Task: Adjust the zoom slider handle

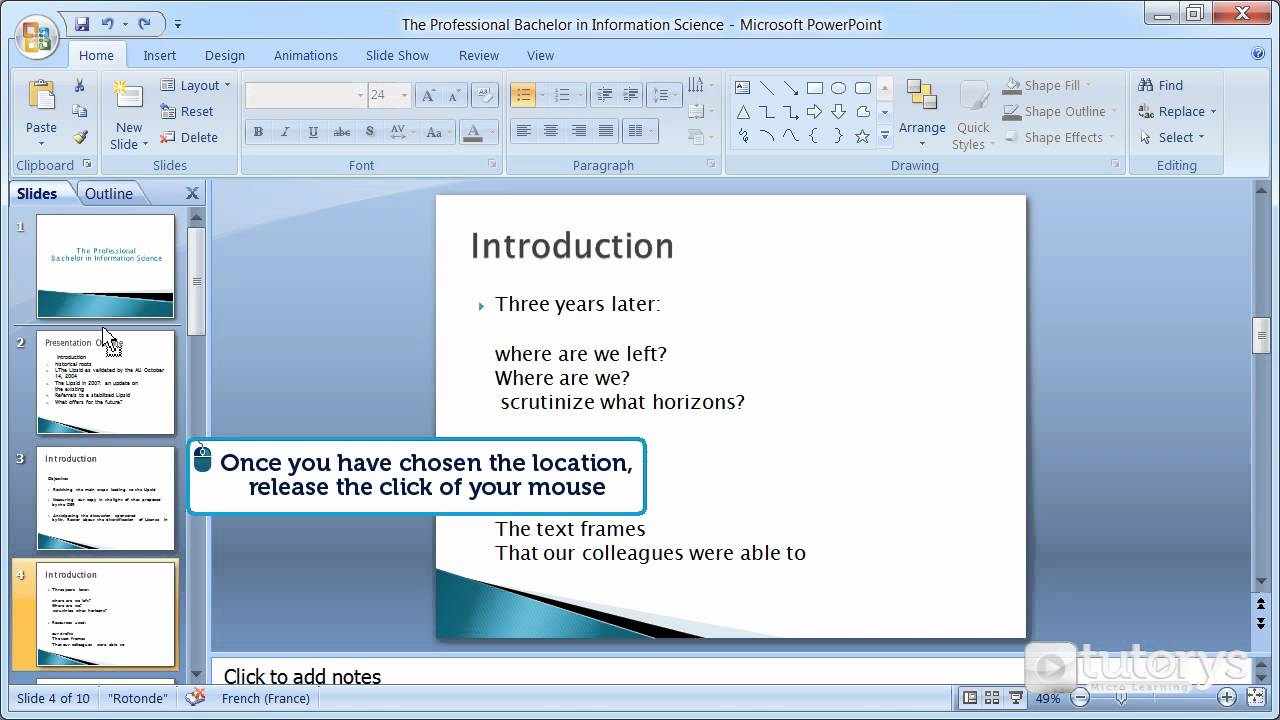Action: 1121,698
